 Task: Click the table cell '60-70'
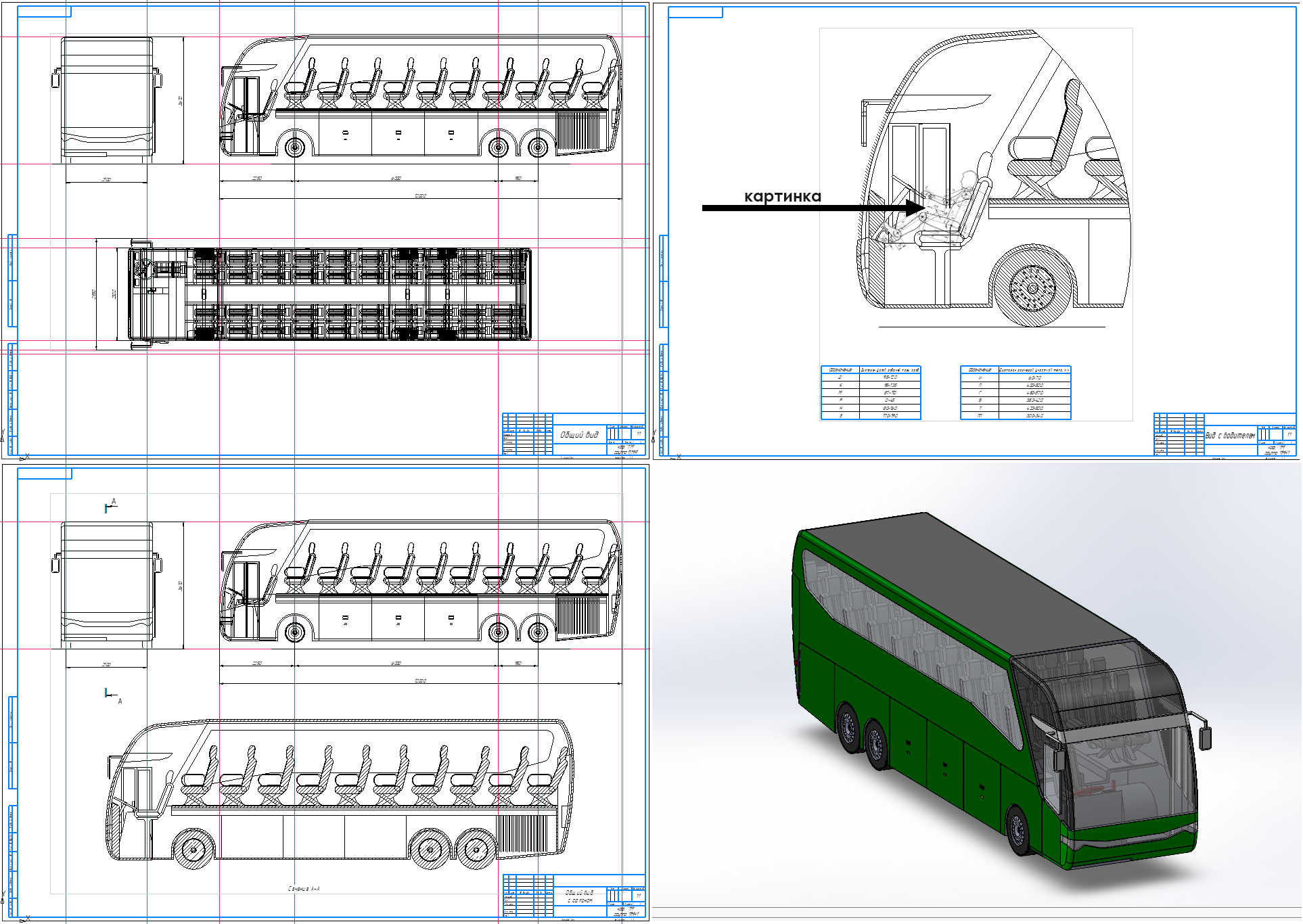[1034, 377]
